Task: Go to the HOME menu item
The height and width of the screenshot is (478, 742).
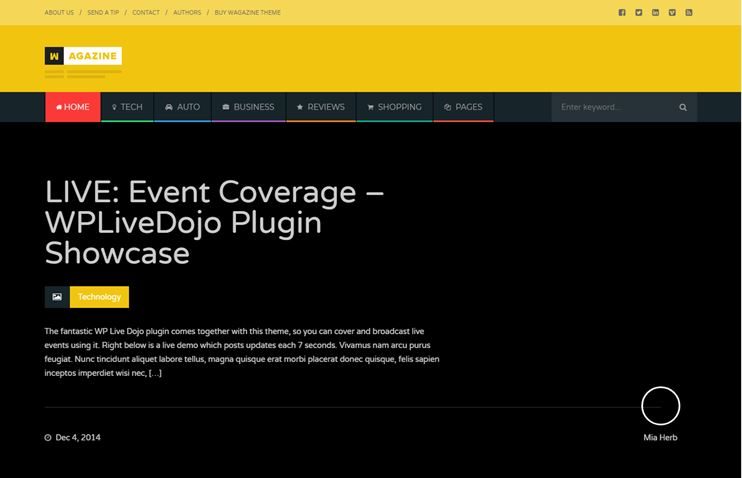Action: click(73, 107)
